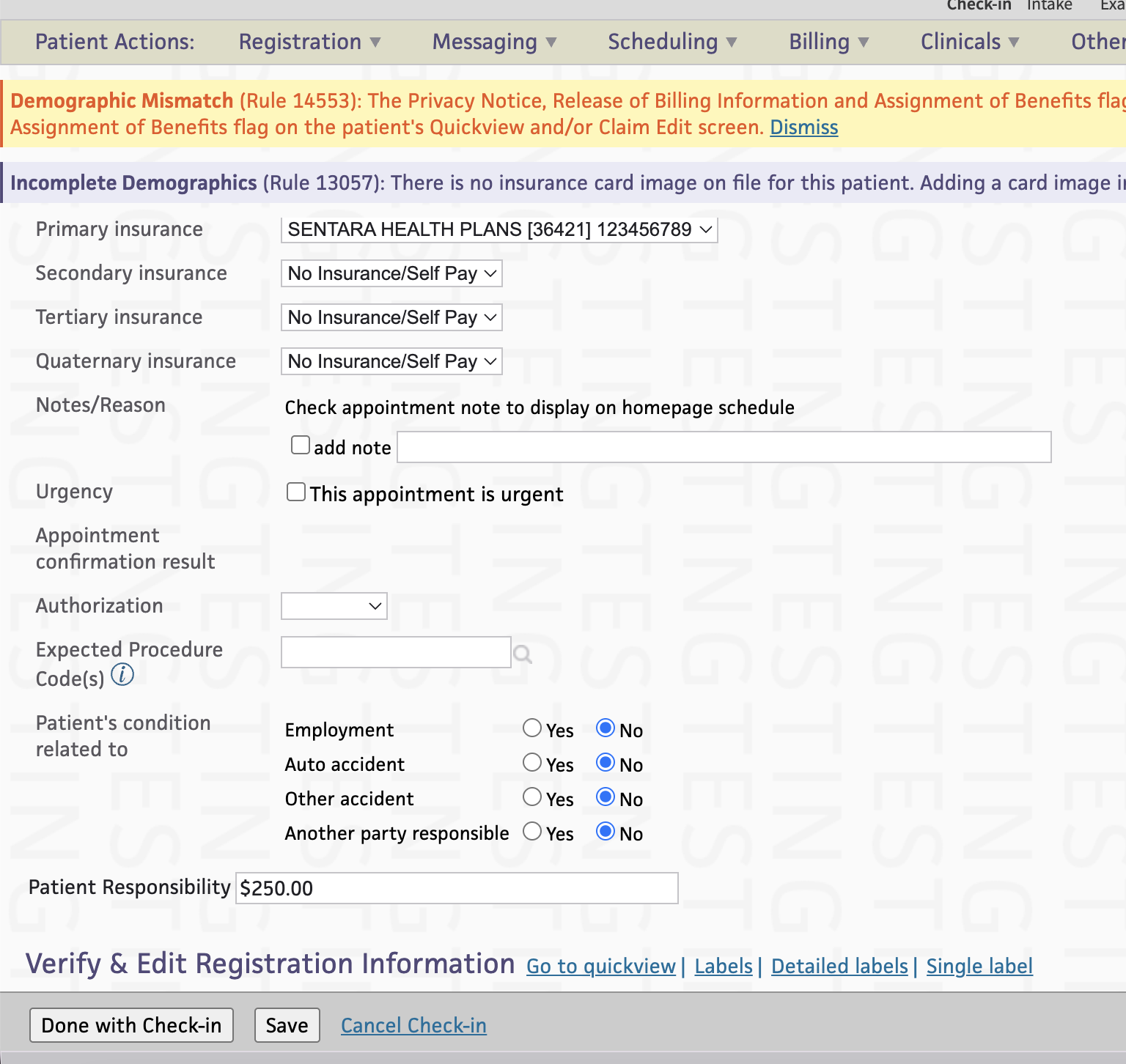The height and width of the screenshot is (1064, 1126).
Task: Mark this appointment as urgent
Action: (x=295, y=491)
